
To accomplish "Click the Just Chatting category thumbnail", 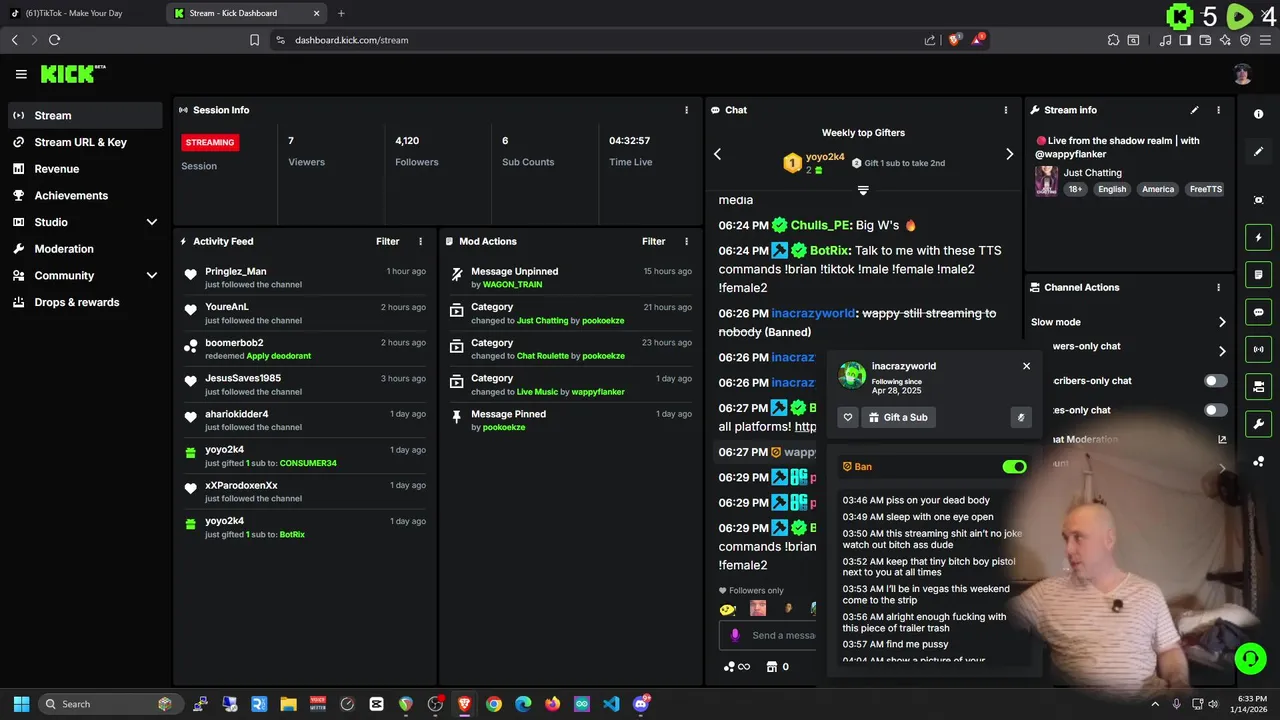I will [x=1046, y=181].
